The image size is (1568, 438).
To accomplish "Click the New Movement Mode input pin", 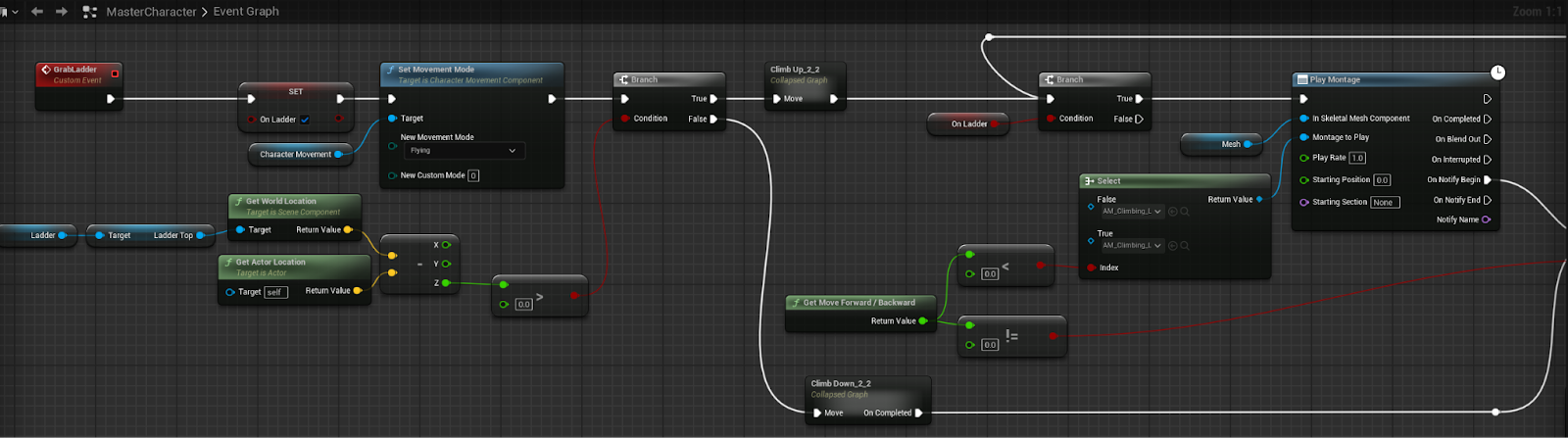I will (392, 145).
